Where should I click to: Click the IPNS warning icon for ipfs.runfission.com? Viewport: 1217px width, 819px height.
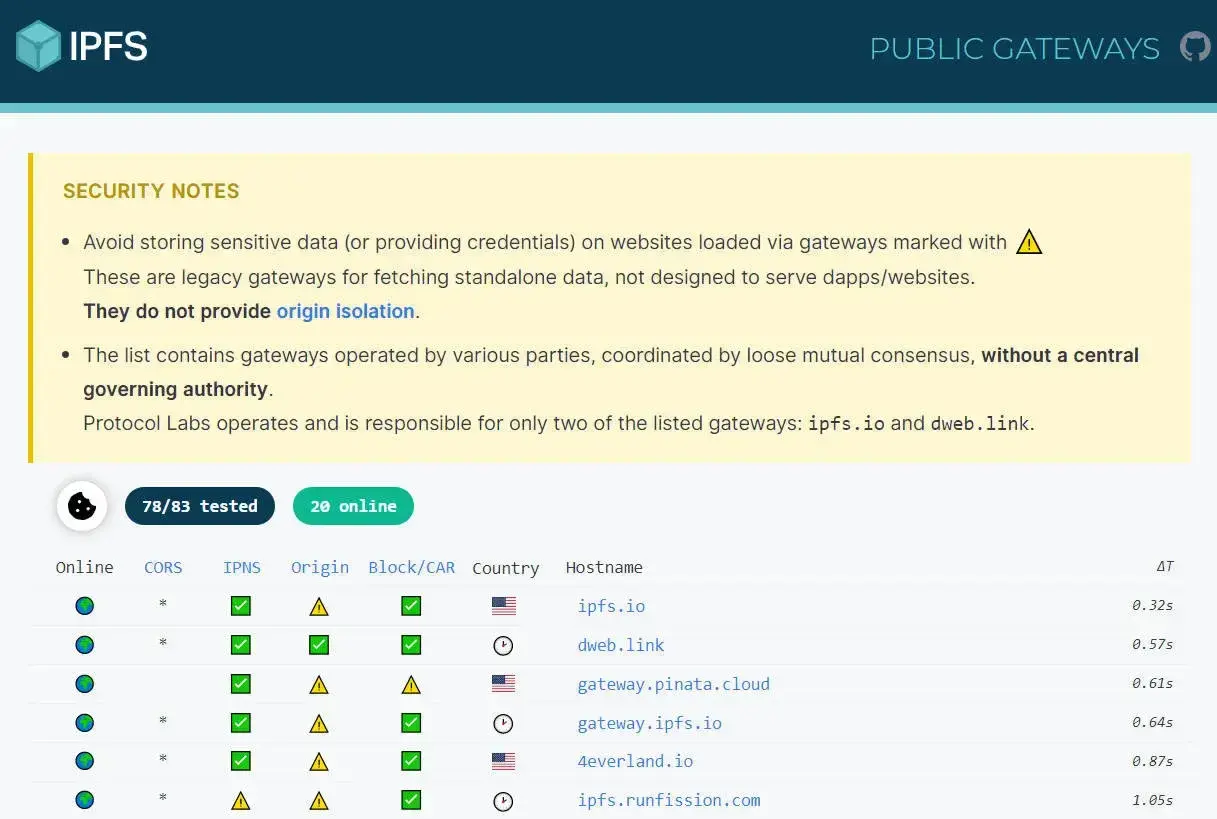[x=240, y=800]
